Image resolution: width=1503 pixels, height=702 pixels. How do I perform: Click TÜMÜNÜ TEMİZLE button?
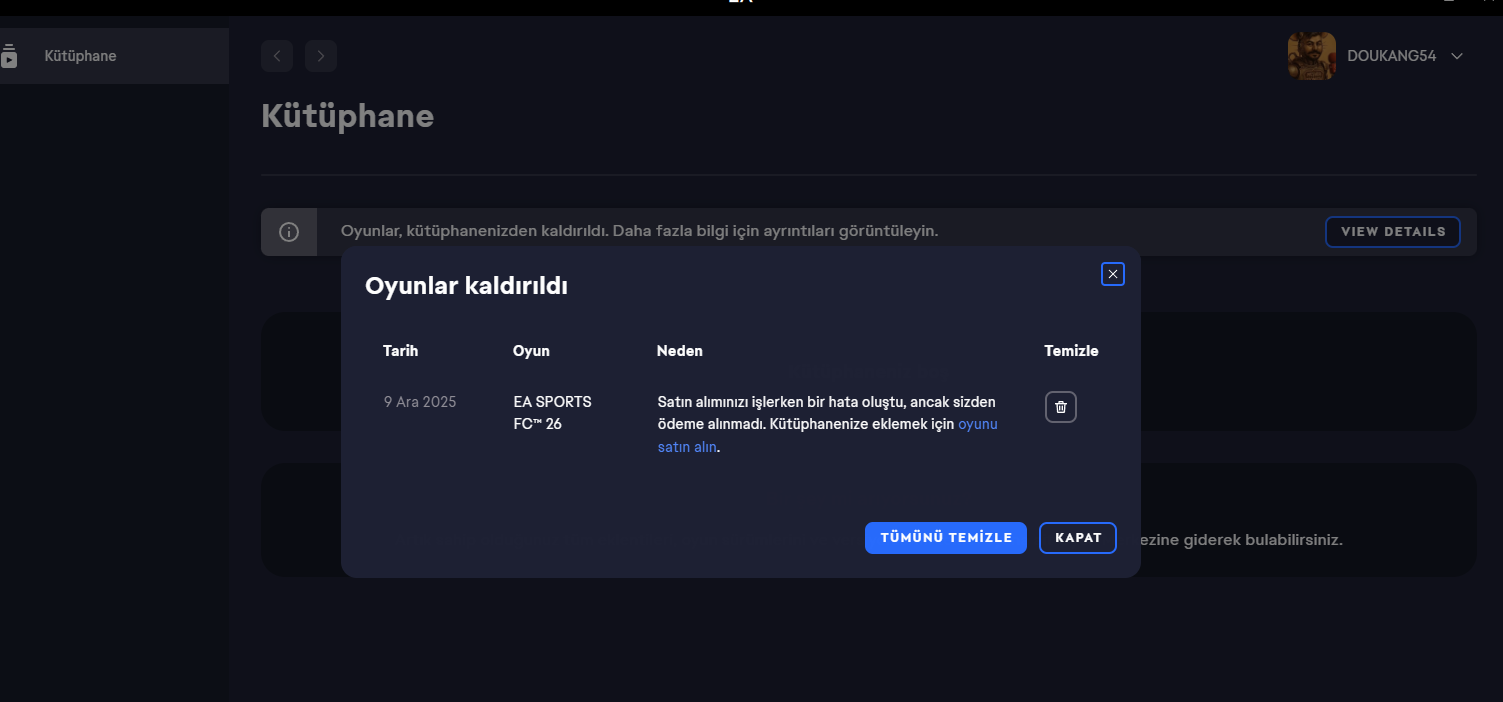click(946, 538)
